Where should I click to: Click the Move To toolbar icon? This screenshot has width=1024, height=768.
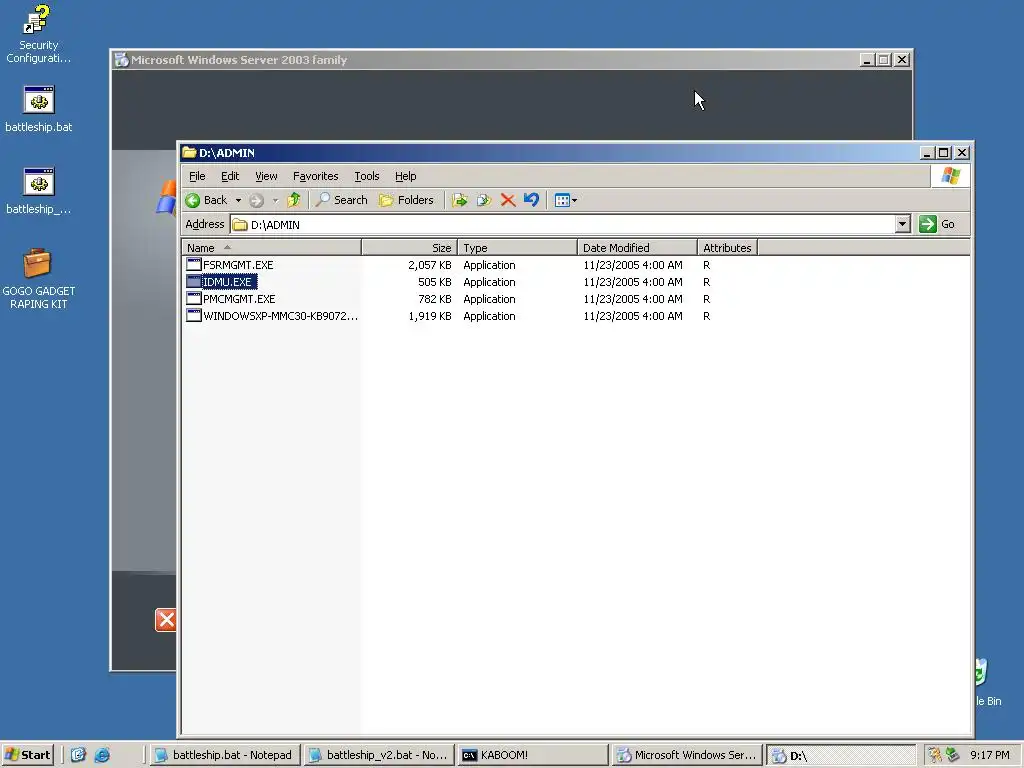coord(460,200)
